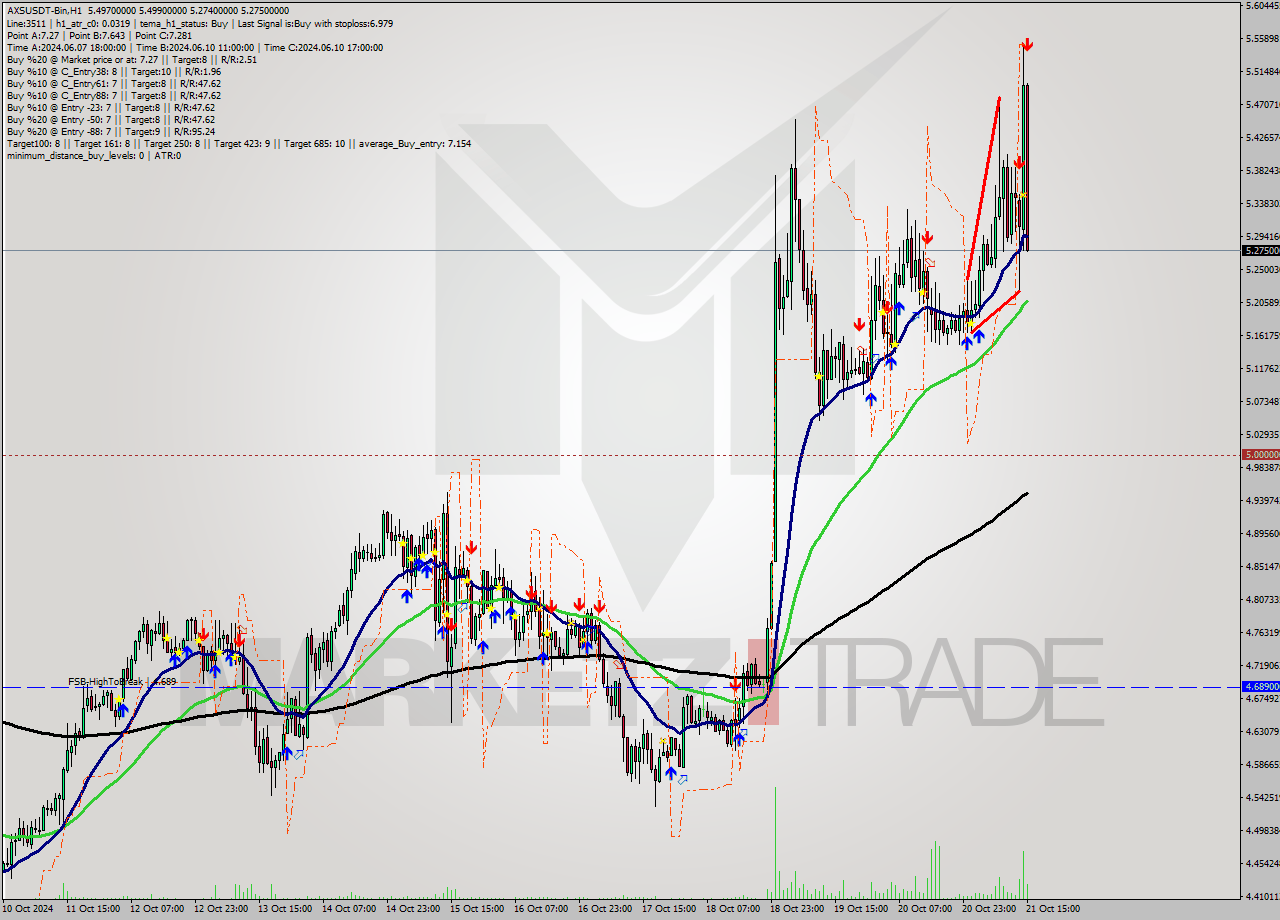Click the 4.54251 price axis label
1280x920 pixels.
[x=1261, y=797]
